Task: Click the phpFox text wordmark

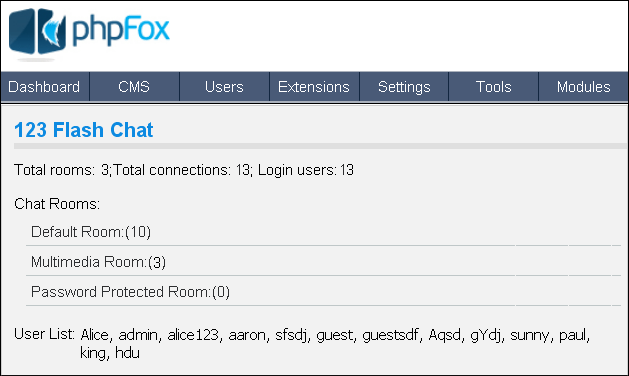Action: tap(121, 30)
